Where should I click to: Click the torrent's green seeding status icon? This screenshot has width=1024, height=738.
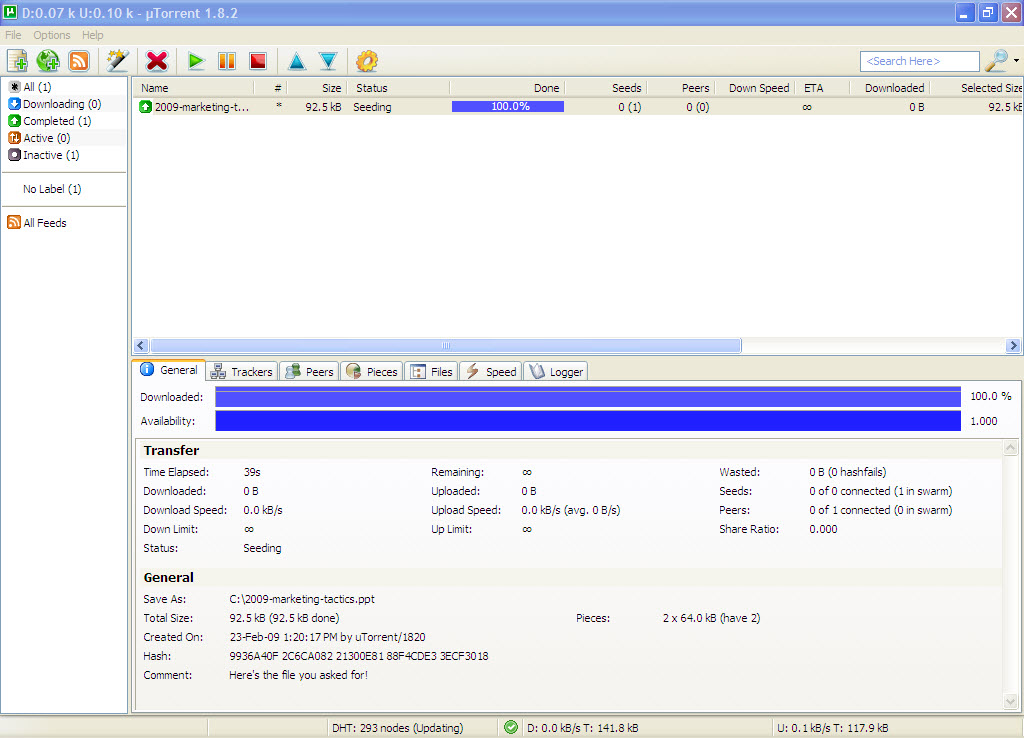[x=145, y=106]
